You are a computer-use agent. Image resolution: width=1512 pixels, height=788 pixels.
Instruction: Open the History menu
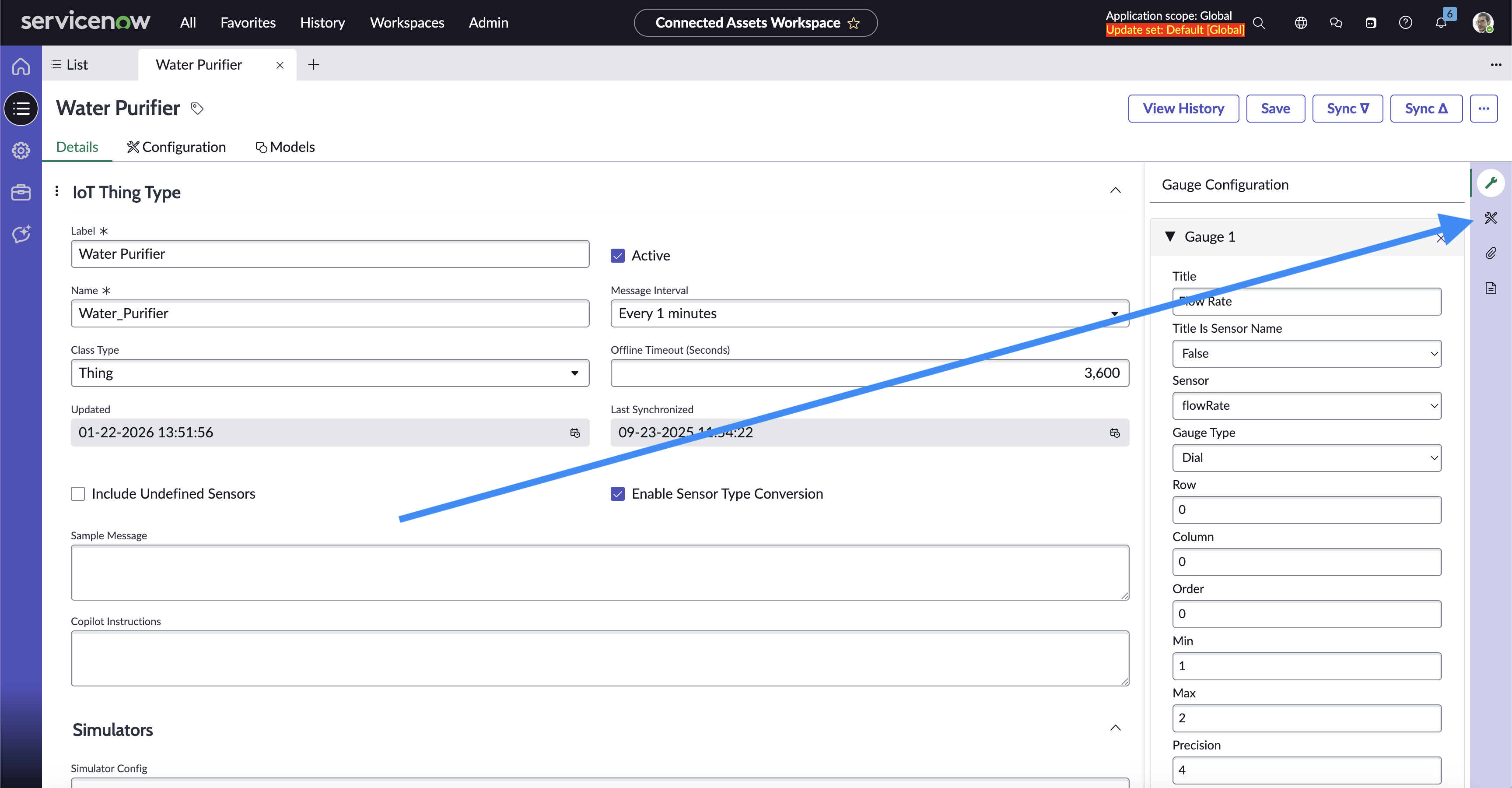322,22
